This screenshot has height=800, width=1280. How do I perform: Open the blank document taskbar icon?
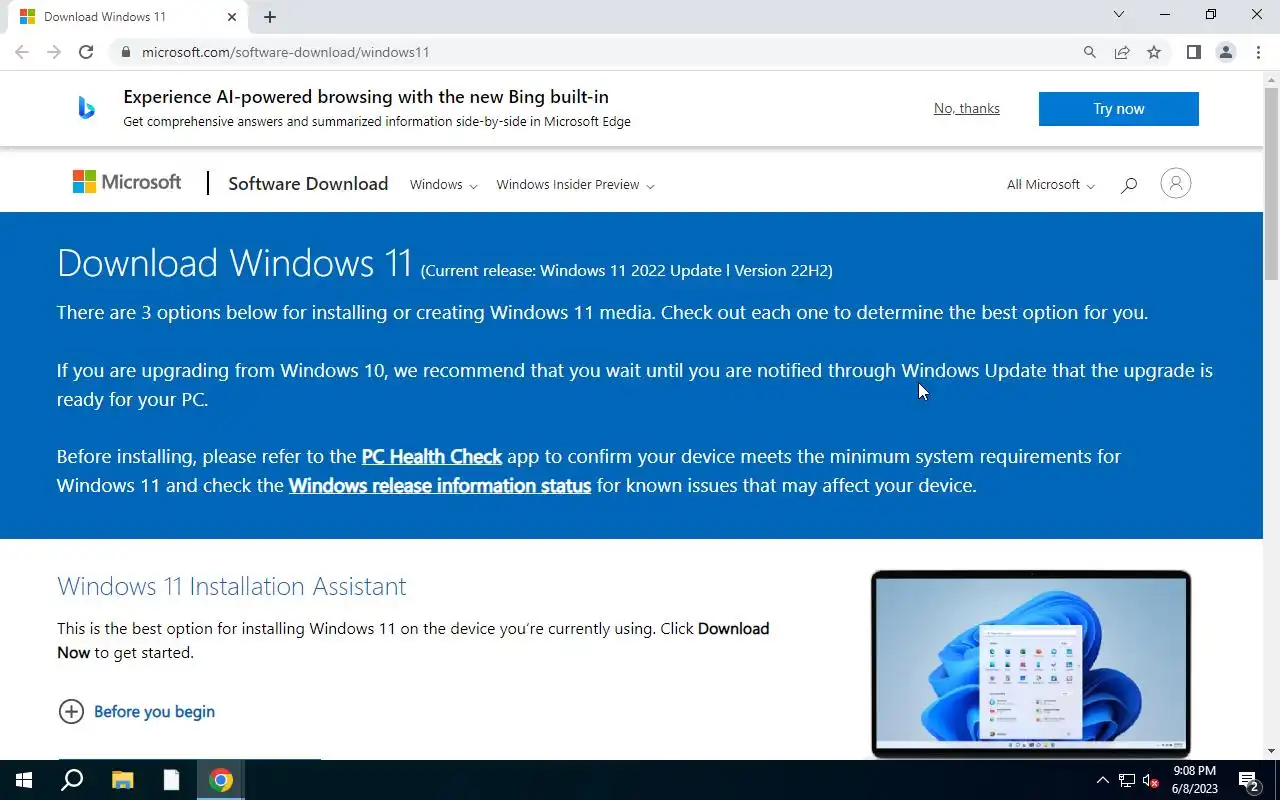tap(172, 780)
